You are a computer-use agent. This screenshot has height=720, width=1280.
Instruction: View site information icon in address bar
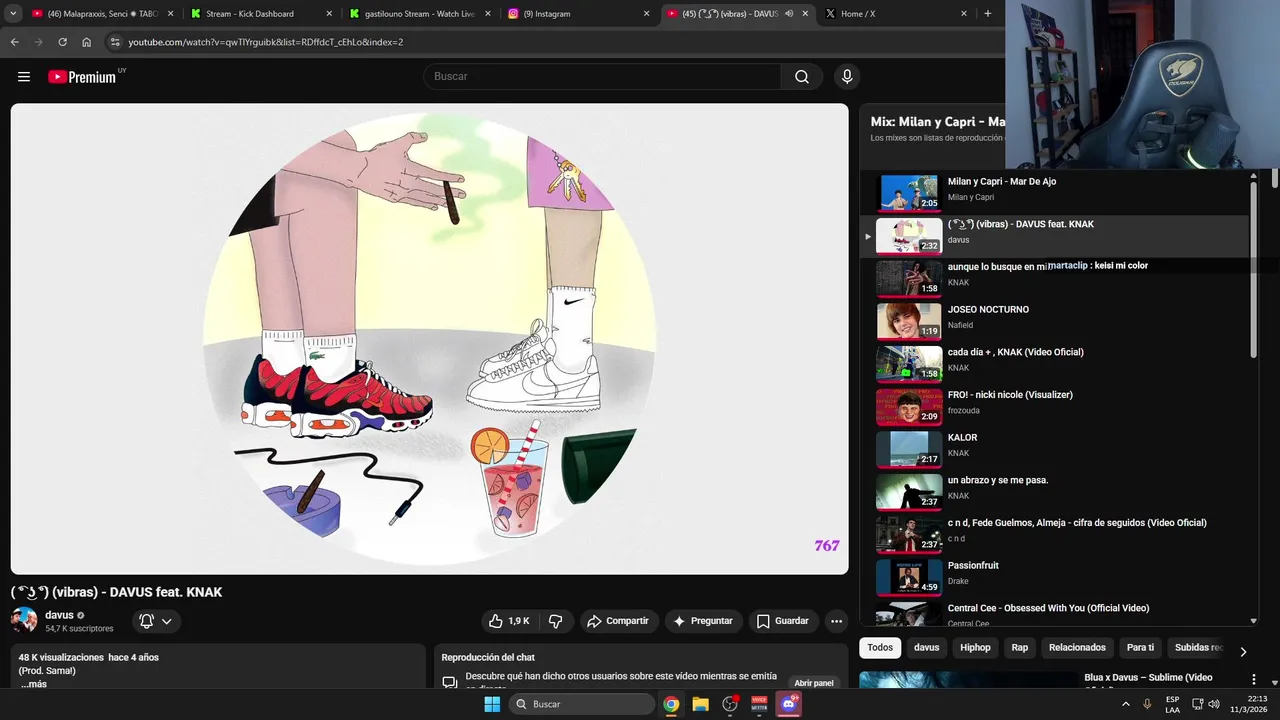pos(114,42)
